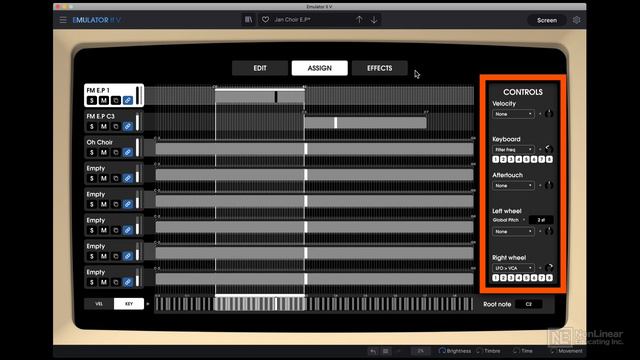The image size is (640, 360).
Task: Click the Left wheel 2 st pitch range field
Action: click(541, 220)
